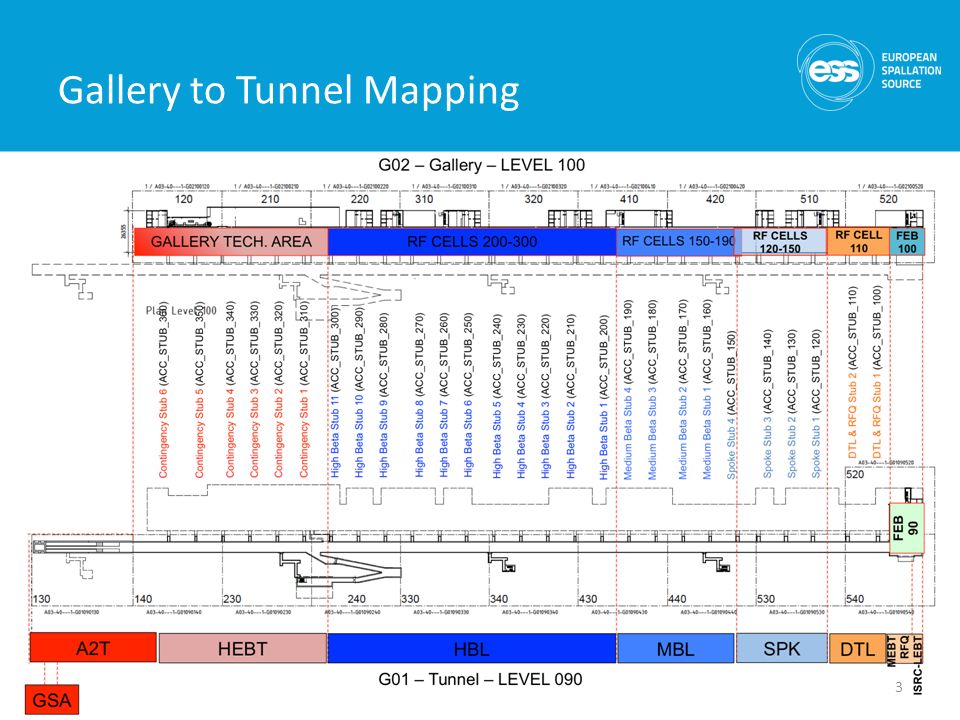Select the 'High Beta Stub 7' label
Screen dimensions: 960x720
coord(444,439)
